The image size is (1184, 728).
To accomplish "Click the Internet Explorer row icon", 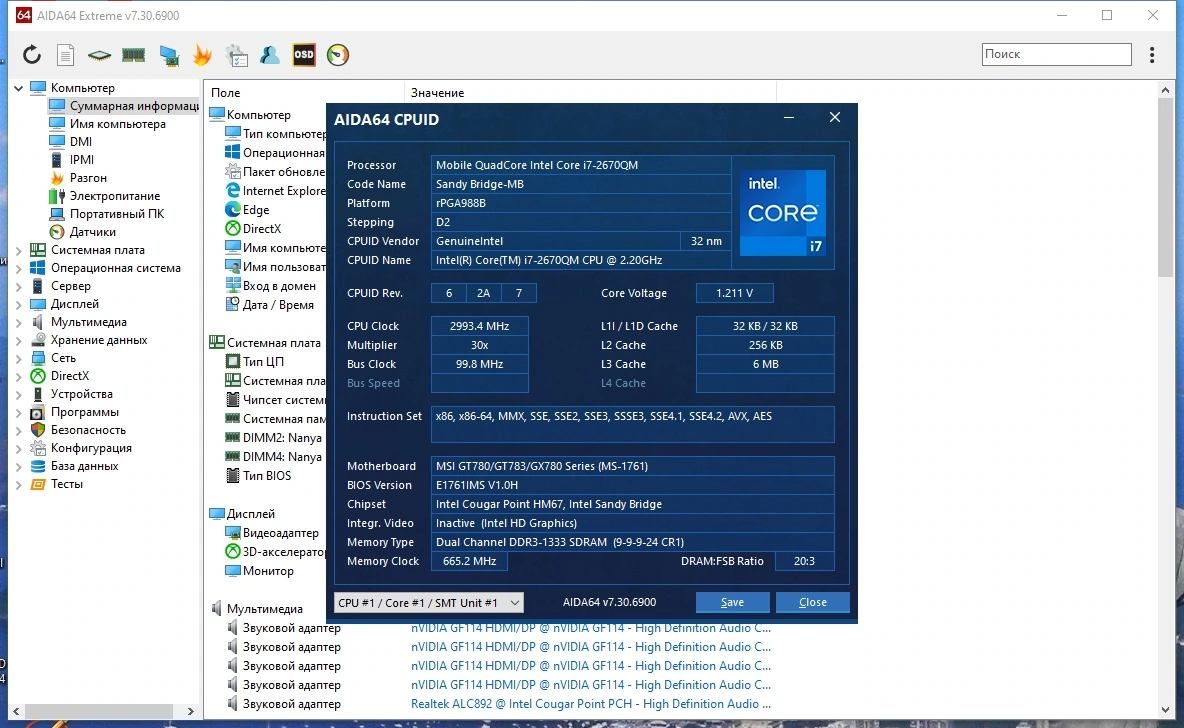I will (233, 190).
